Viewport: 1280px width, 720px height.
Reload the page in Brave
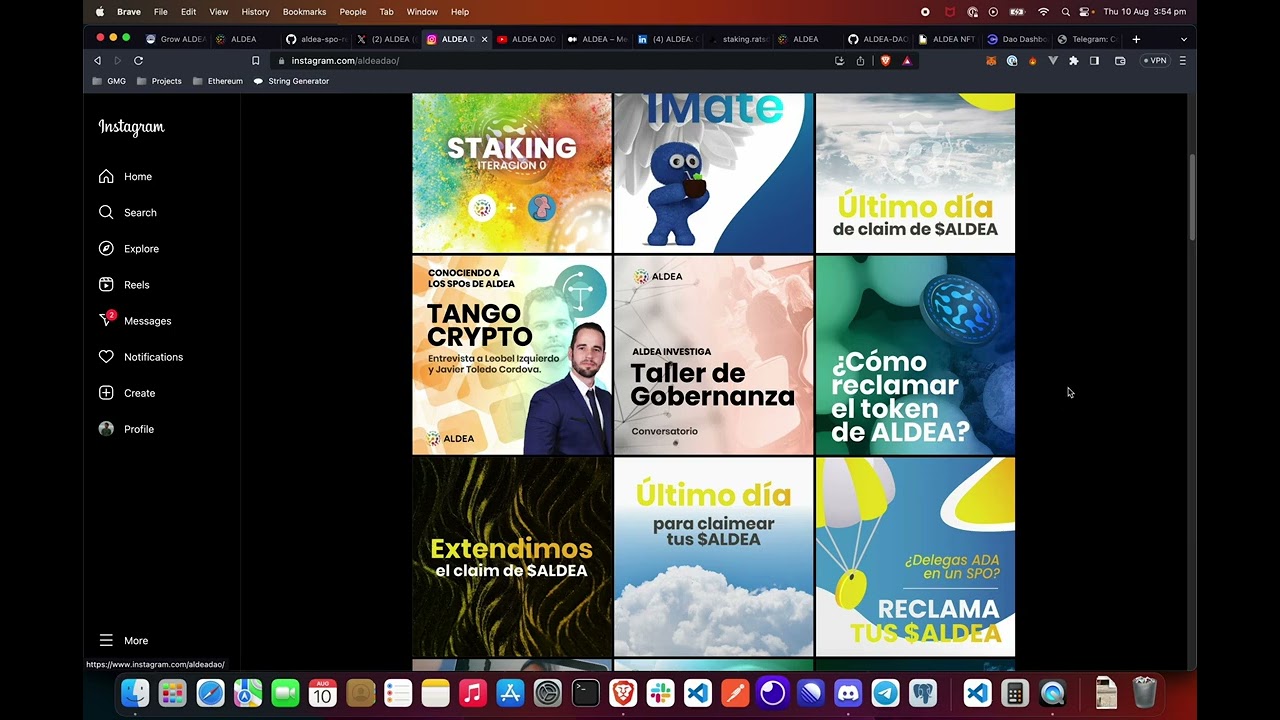tap(138, 61)
